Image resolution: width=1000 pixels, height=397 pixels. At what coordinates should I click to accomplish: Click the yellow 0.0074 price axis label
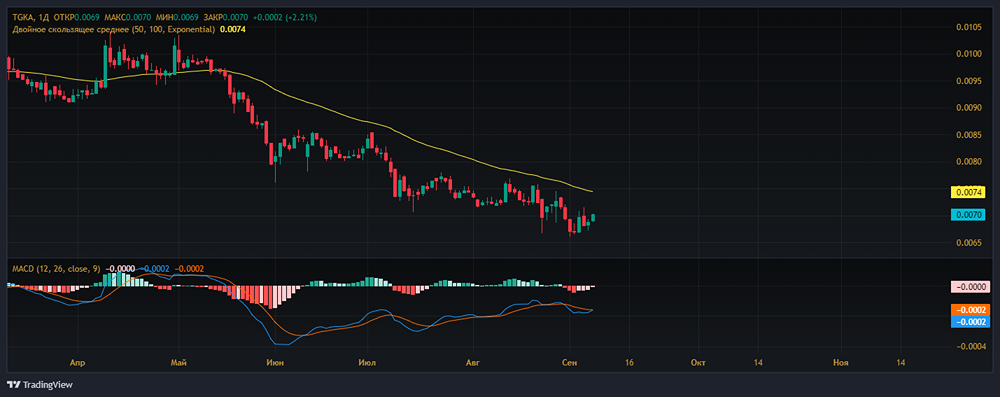pyautogui.click(x=968, y=191)
